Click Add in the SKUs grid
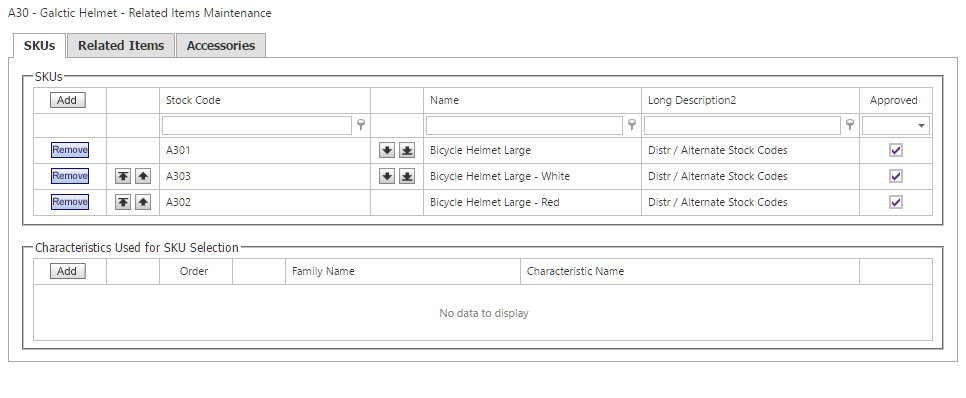Viewport: 966px width, 398px height. 67,100
